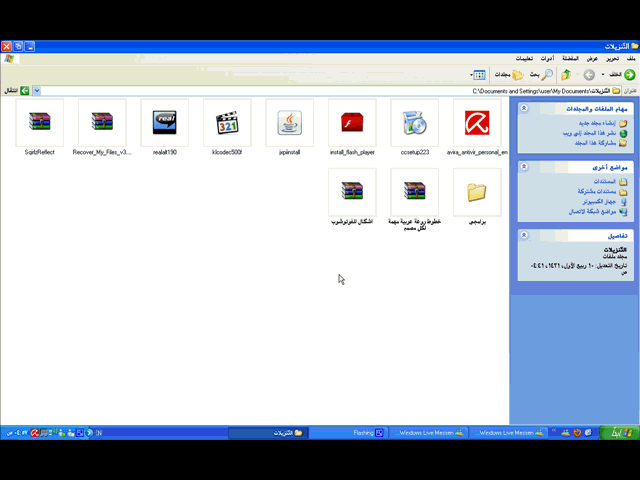Click the grey Forward arrow button
The width and height of the screenshot is (640, 480).
[589, 75]
